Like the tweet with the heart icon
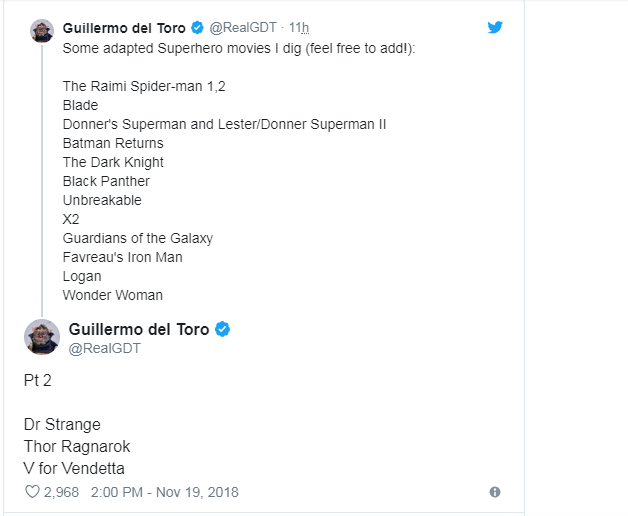628x516 pixels. point(31,492)
